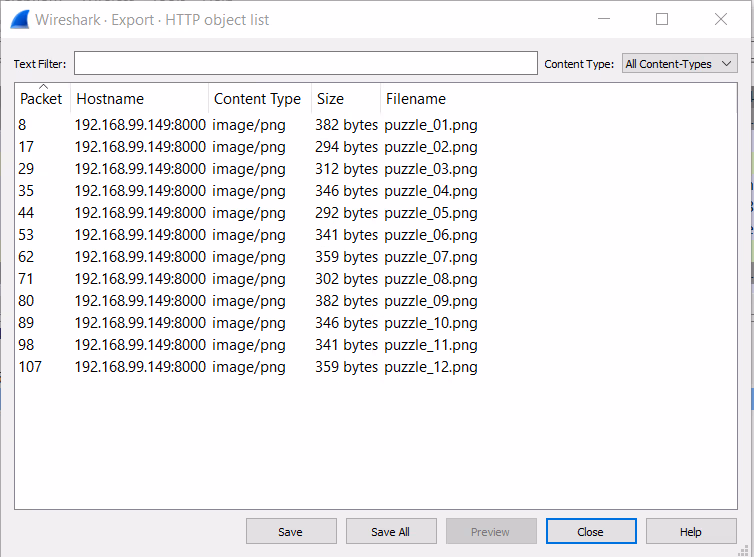
Task: Click packet number 53 cell
Action: click(26, 235)
